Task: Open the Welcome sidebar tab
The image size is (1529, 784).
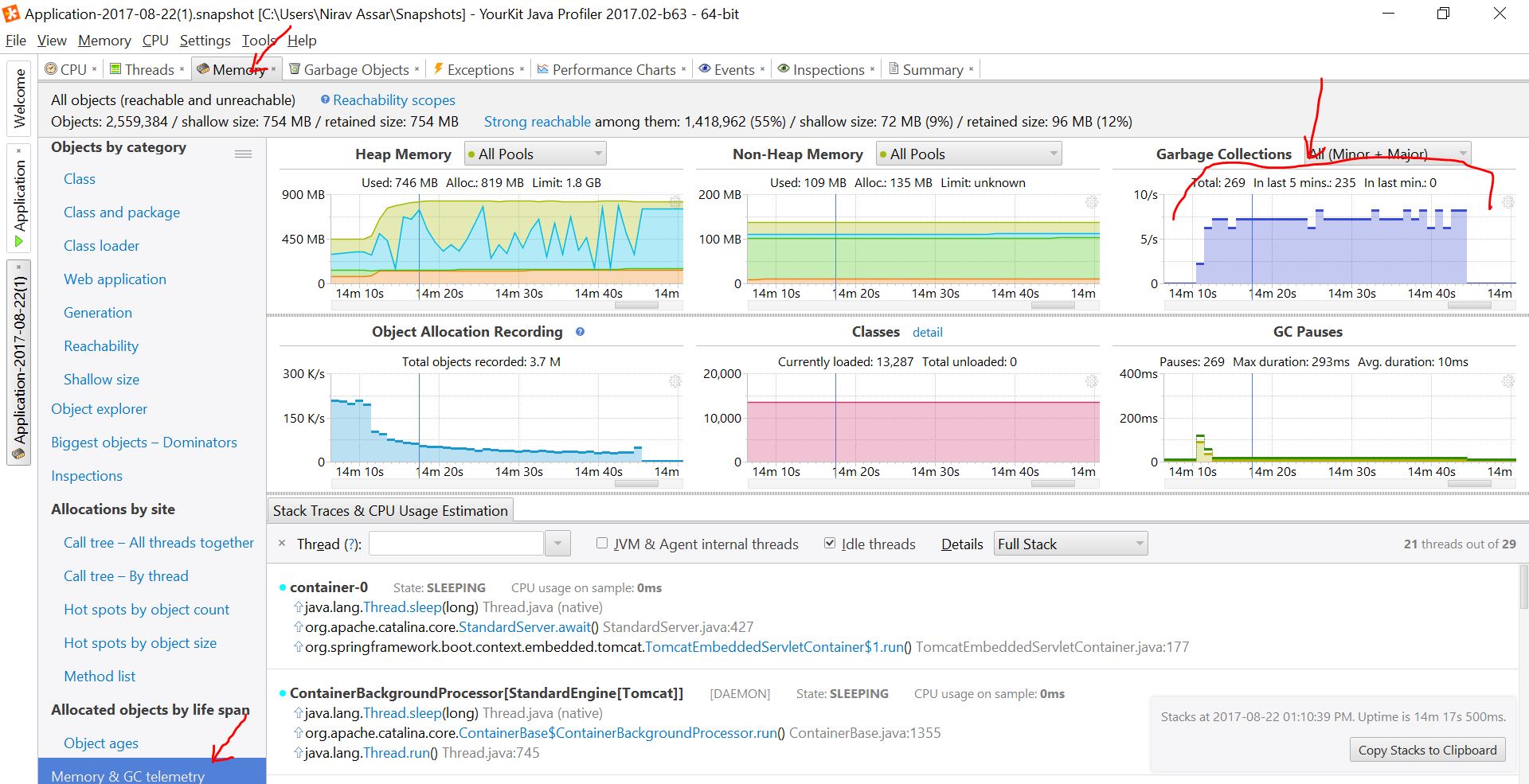Action: pyautogui.click(x=19, y=98)
